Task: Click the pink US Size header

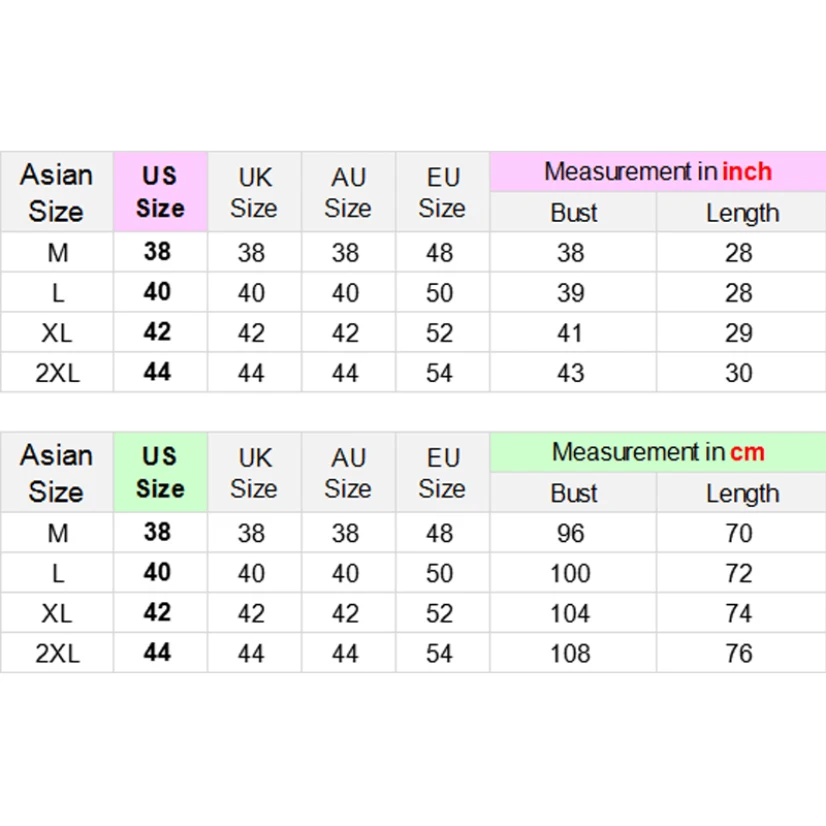Action: point(160,192)
